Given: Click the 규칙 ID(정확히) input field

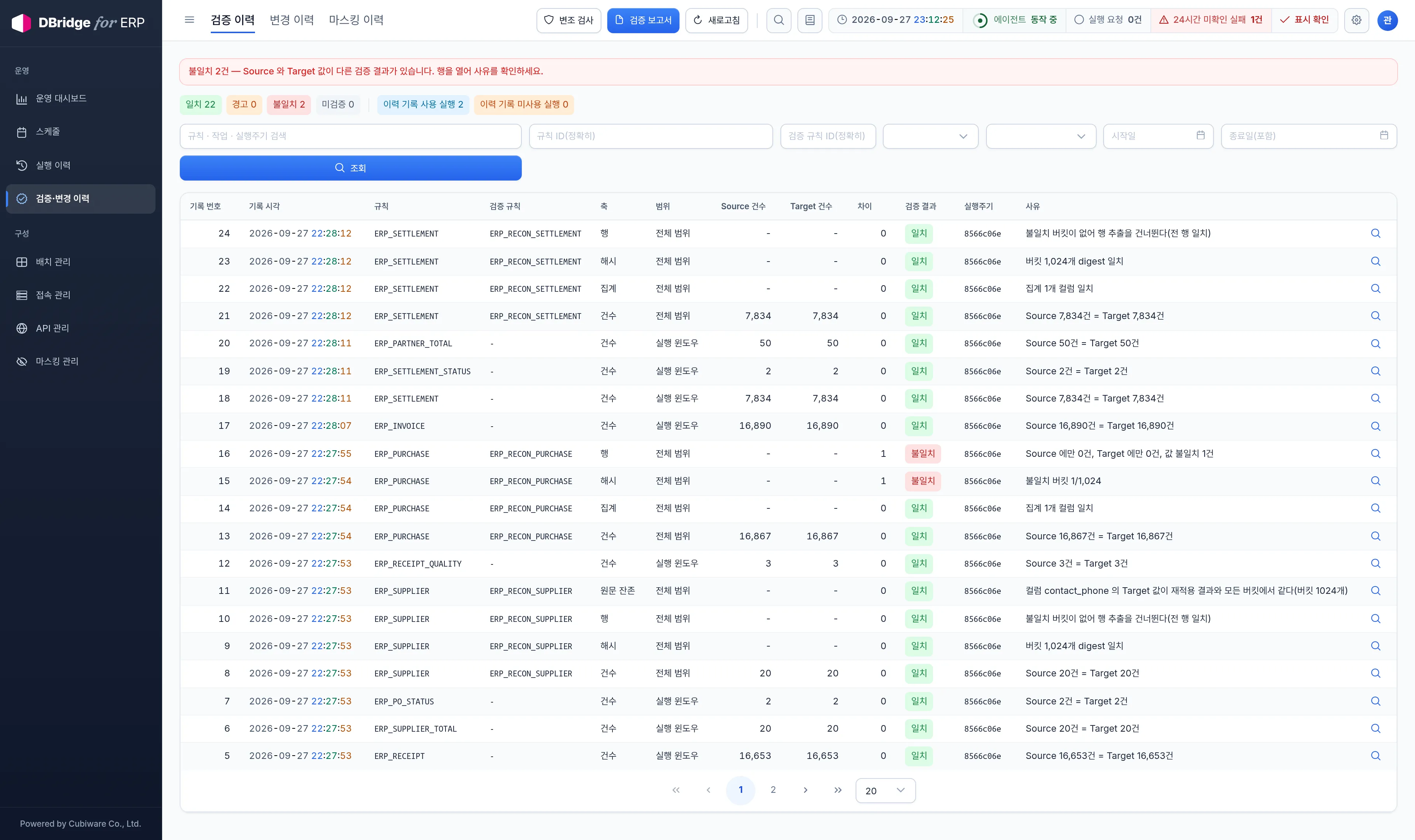Looking at the screenshot, I should [x=650, y=136].
